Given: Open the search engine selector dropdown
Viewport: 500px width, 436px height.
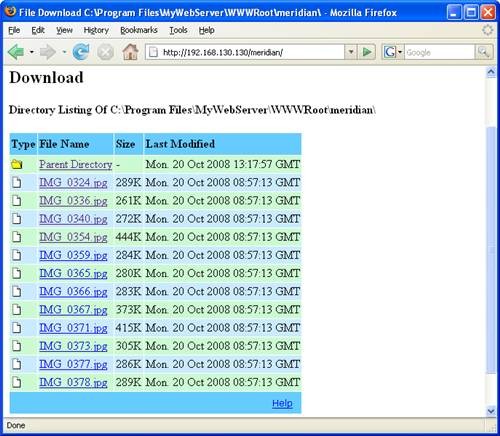Looking at the screenshot, I should [400, 52].
